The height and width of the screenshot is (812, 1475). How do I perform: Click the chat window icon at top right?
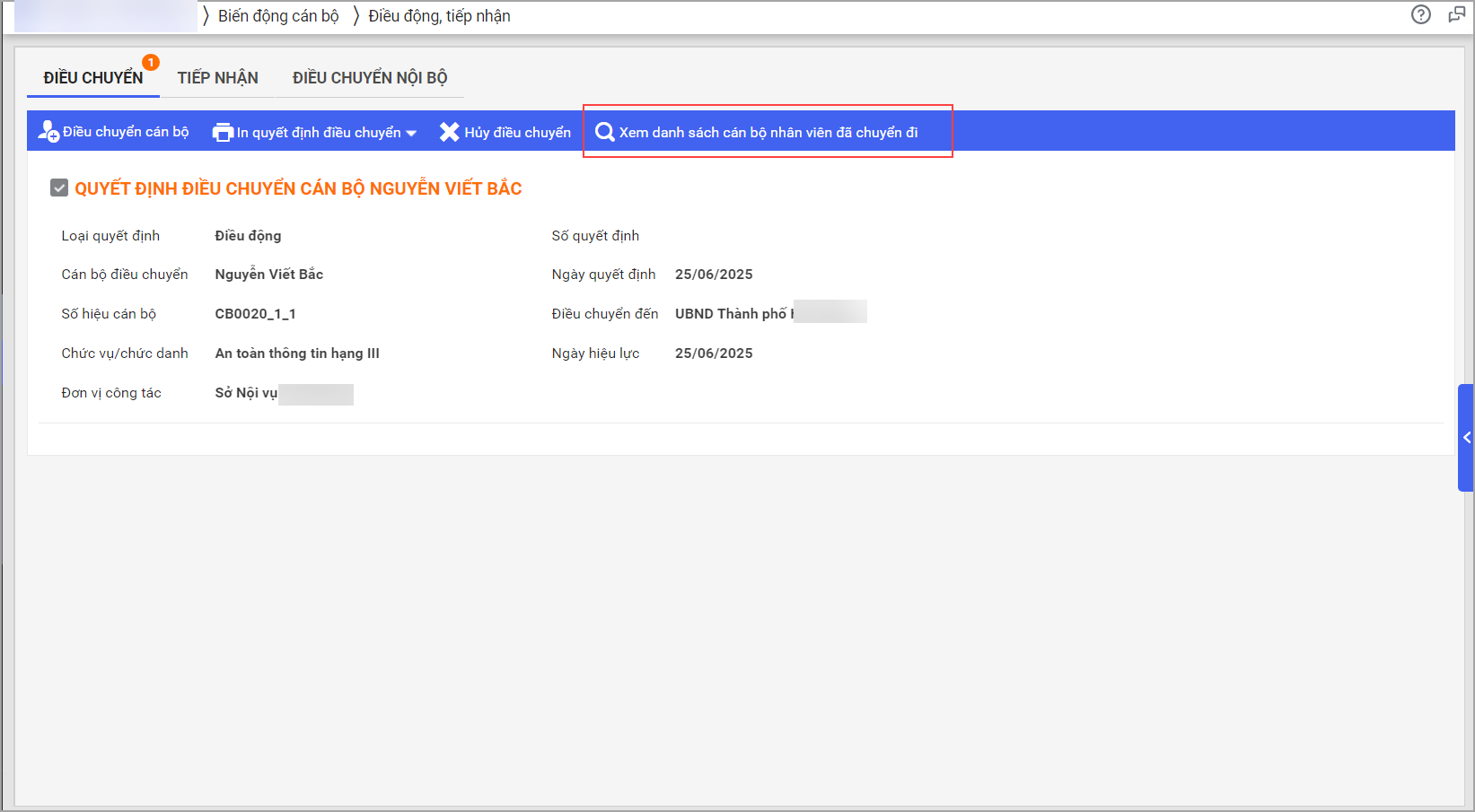[x=1456, y=14]
